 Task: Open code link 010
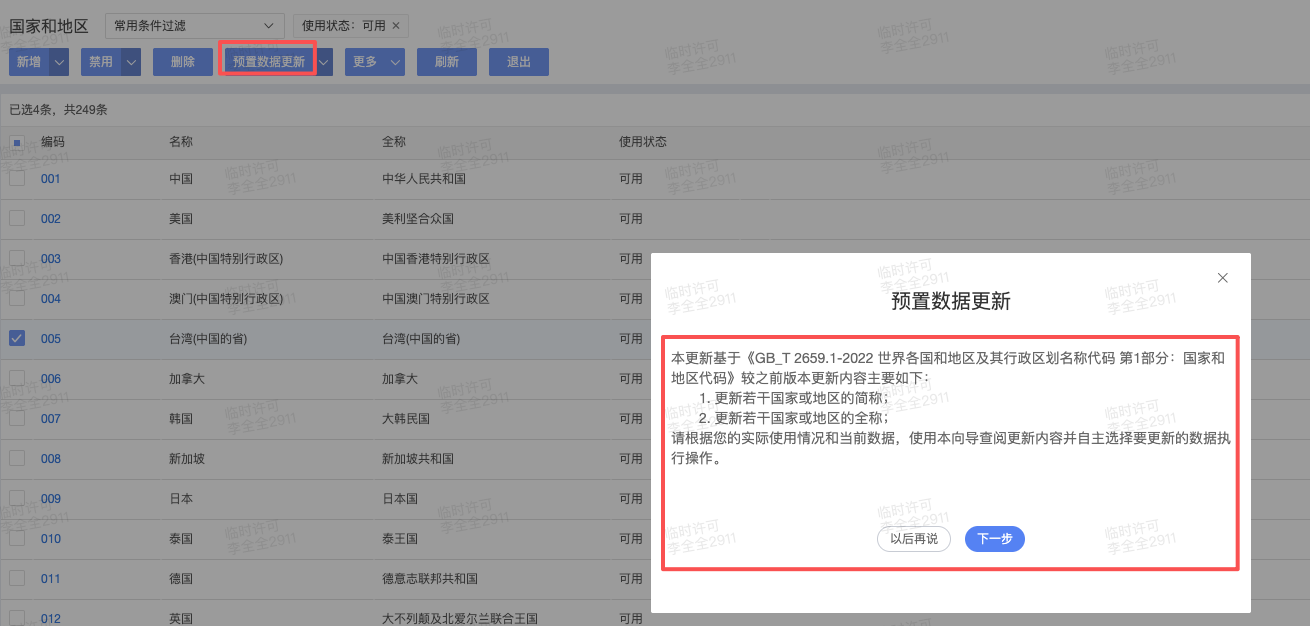click(51, 539)
